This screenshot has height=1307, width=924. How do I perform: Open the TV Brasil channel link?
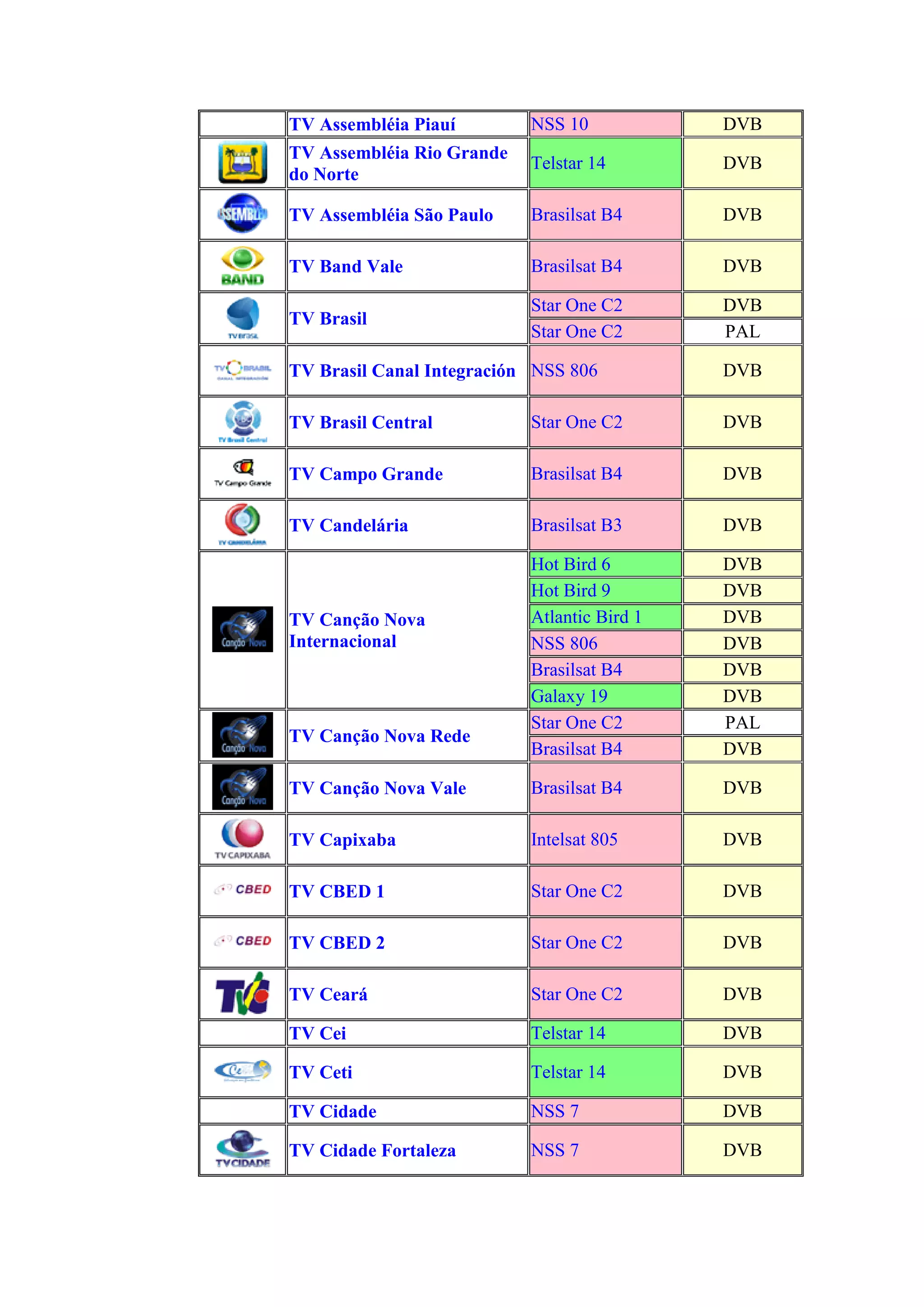coord(328,318)
